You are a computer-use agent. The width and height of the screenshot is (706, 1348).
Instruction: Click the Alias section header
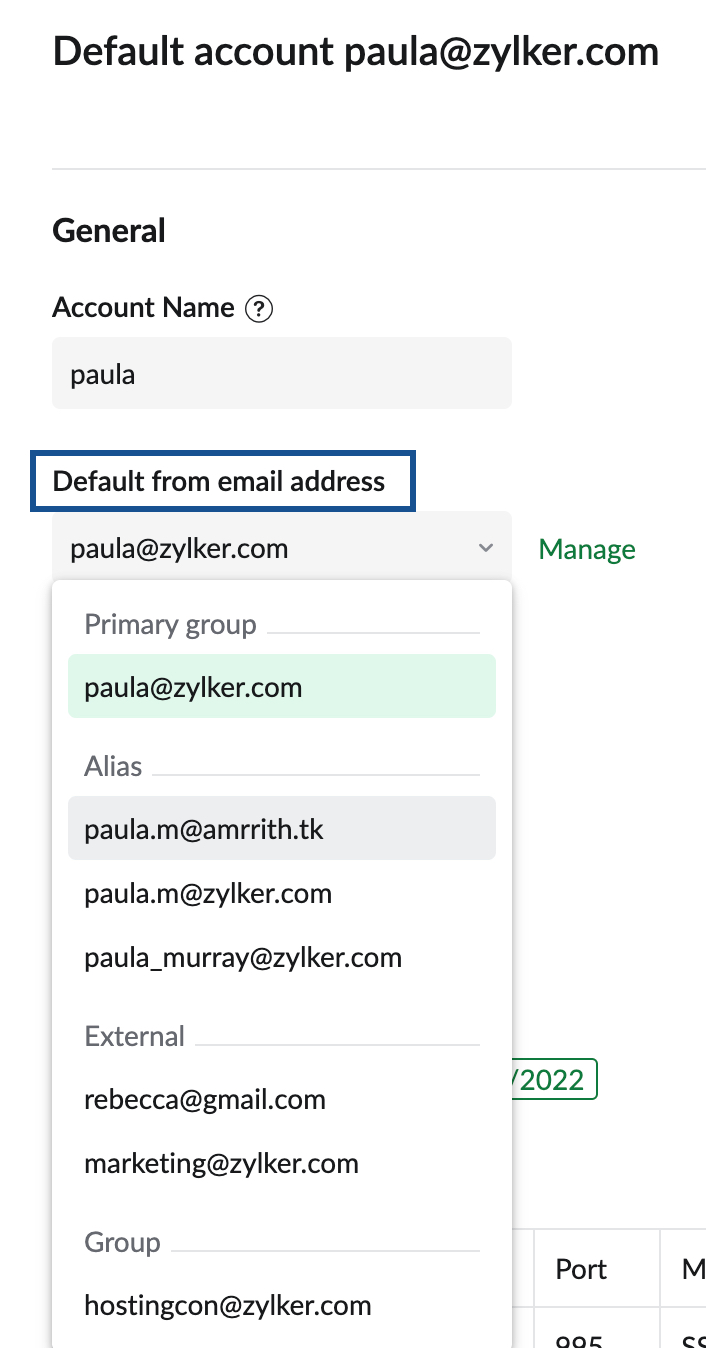pyautogui.click(x=113, y=766)
